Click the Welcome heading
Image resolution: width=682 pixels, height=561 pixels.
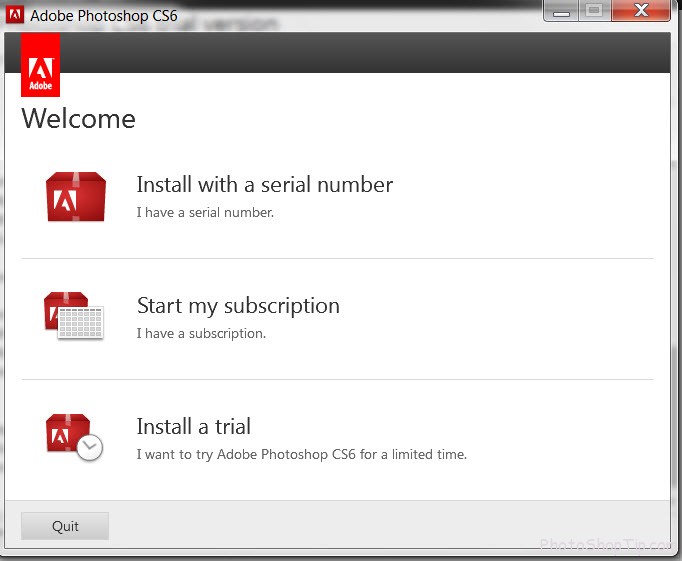pyautogui.click(x=79, y=118)
